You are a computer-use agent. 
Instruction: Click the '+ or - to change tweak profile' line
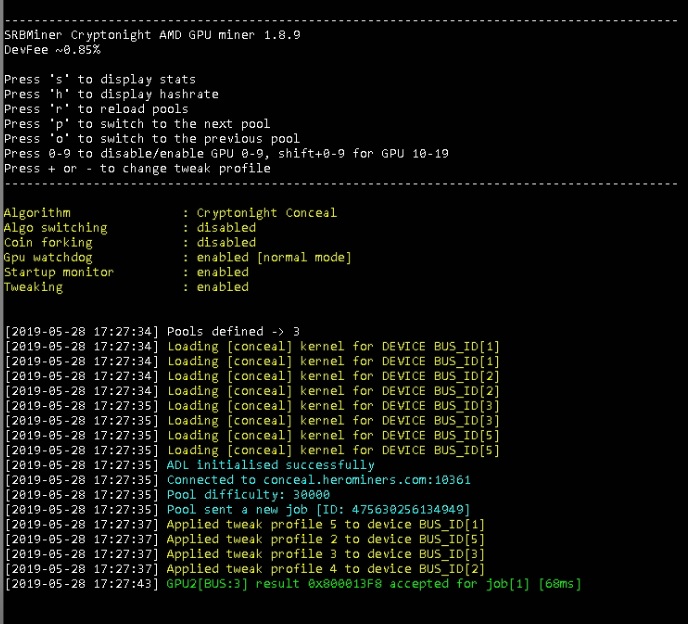tap(137, 169)
